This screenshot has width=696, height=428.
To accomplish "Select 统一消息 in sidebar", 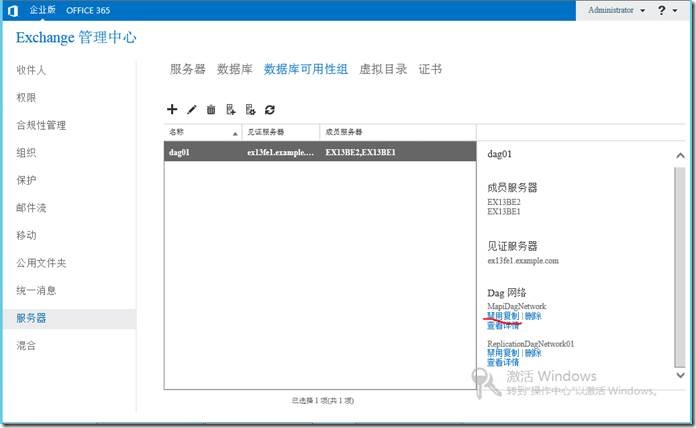I will point(36,290).
